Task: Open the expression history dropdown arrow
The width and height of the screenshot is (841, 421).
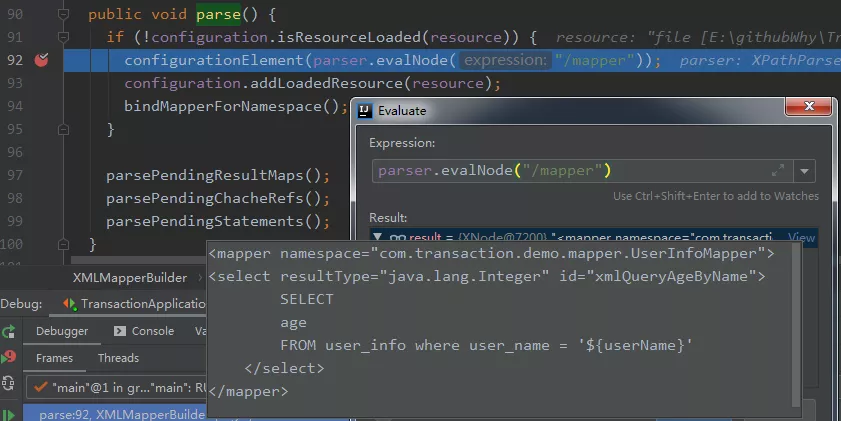Action: tap(804, 172)
